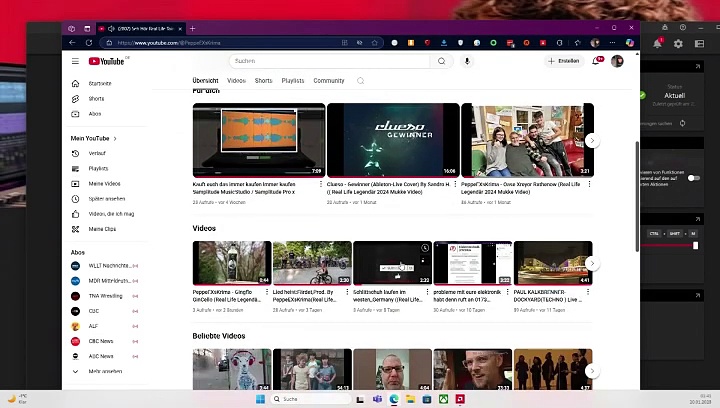Open YouTube notifications bell
720x408 pixels.
(597, 61)
